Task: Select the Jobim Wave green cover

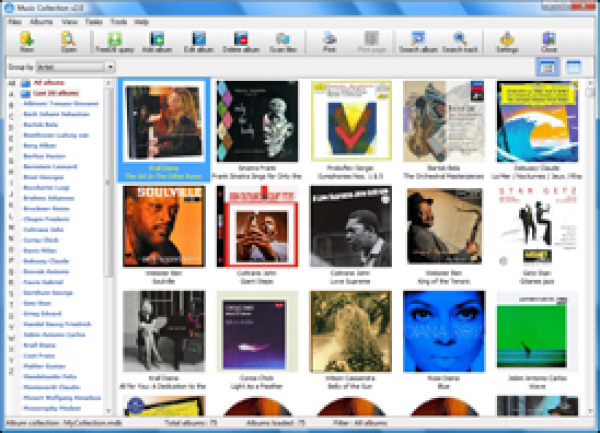Action: 537,331
